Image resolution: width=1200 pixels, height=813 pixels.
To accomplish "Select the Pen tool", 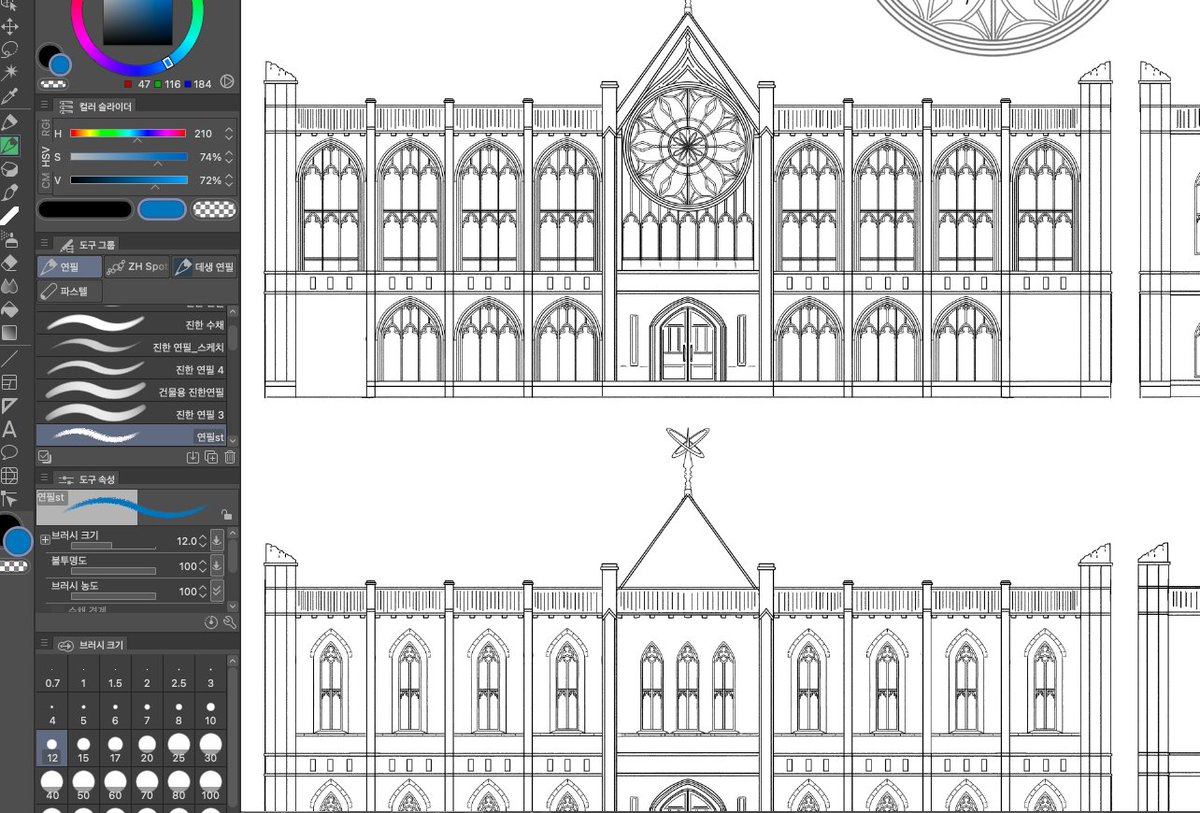I will click(x=10, y=122).
